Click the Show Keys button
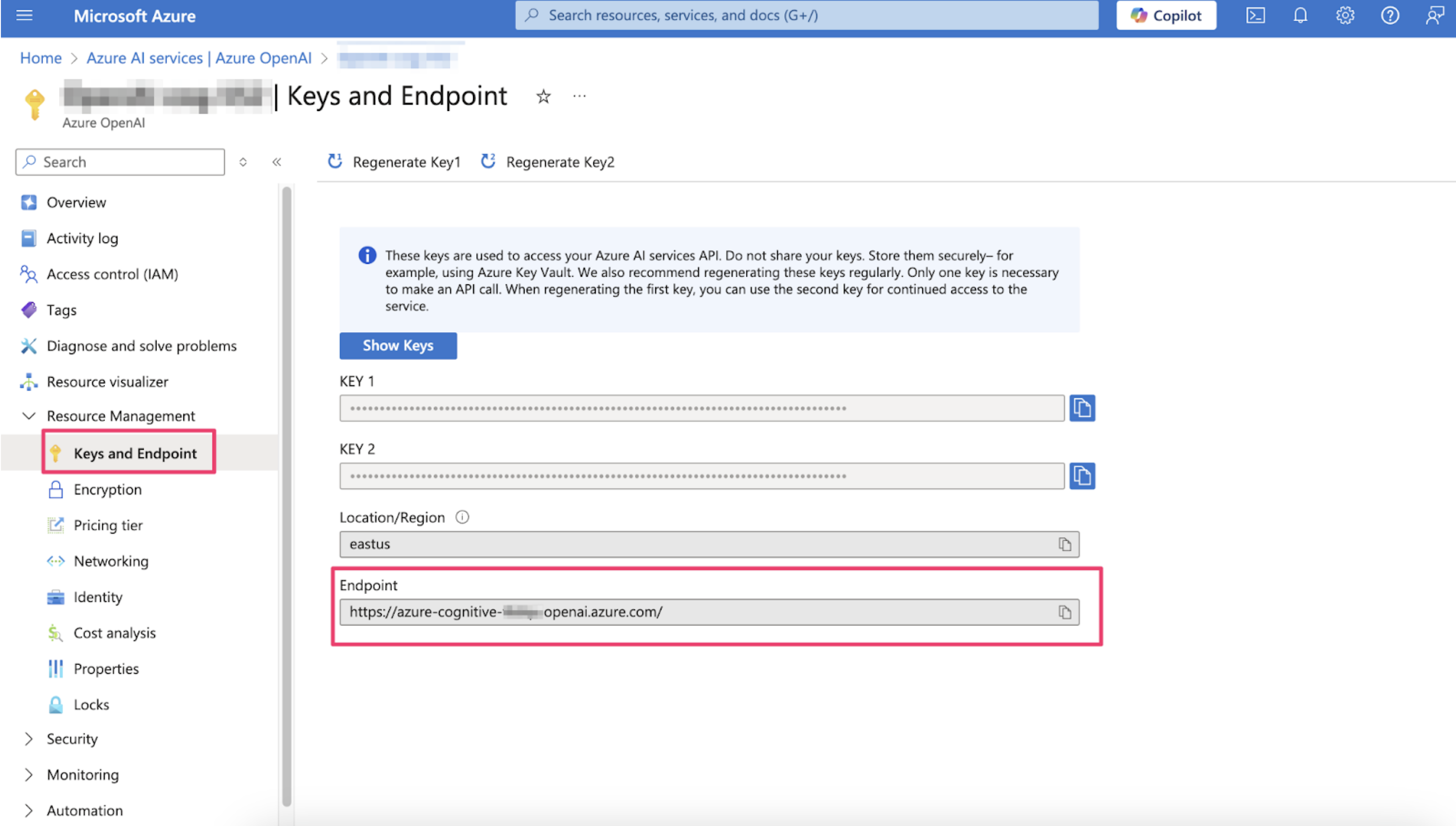1456x826 pixels. 398,346
